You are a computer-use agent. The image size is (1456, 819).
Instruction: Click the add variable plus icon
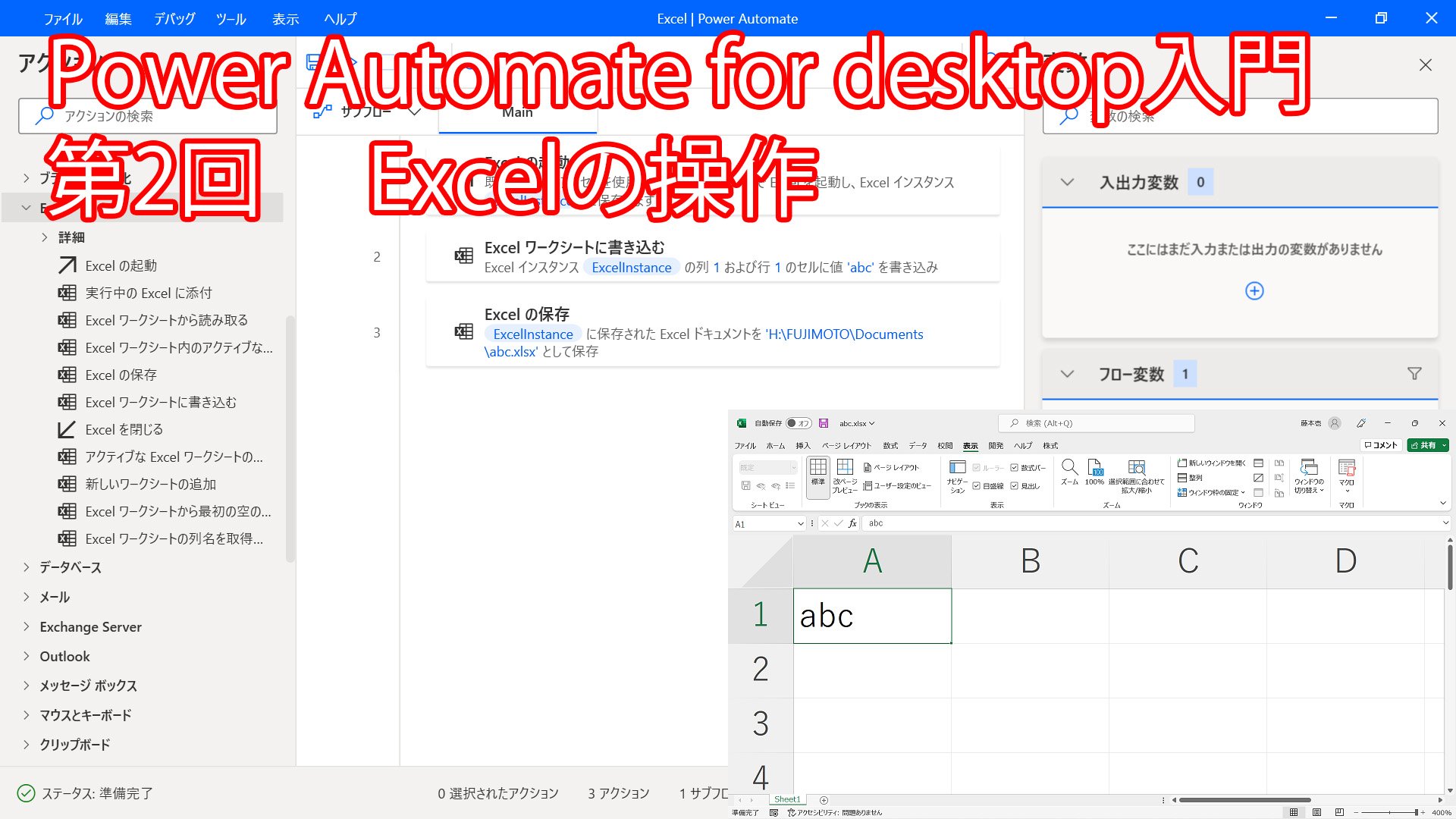1254,291
